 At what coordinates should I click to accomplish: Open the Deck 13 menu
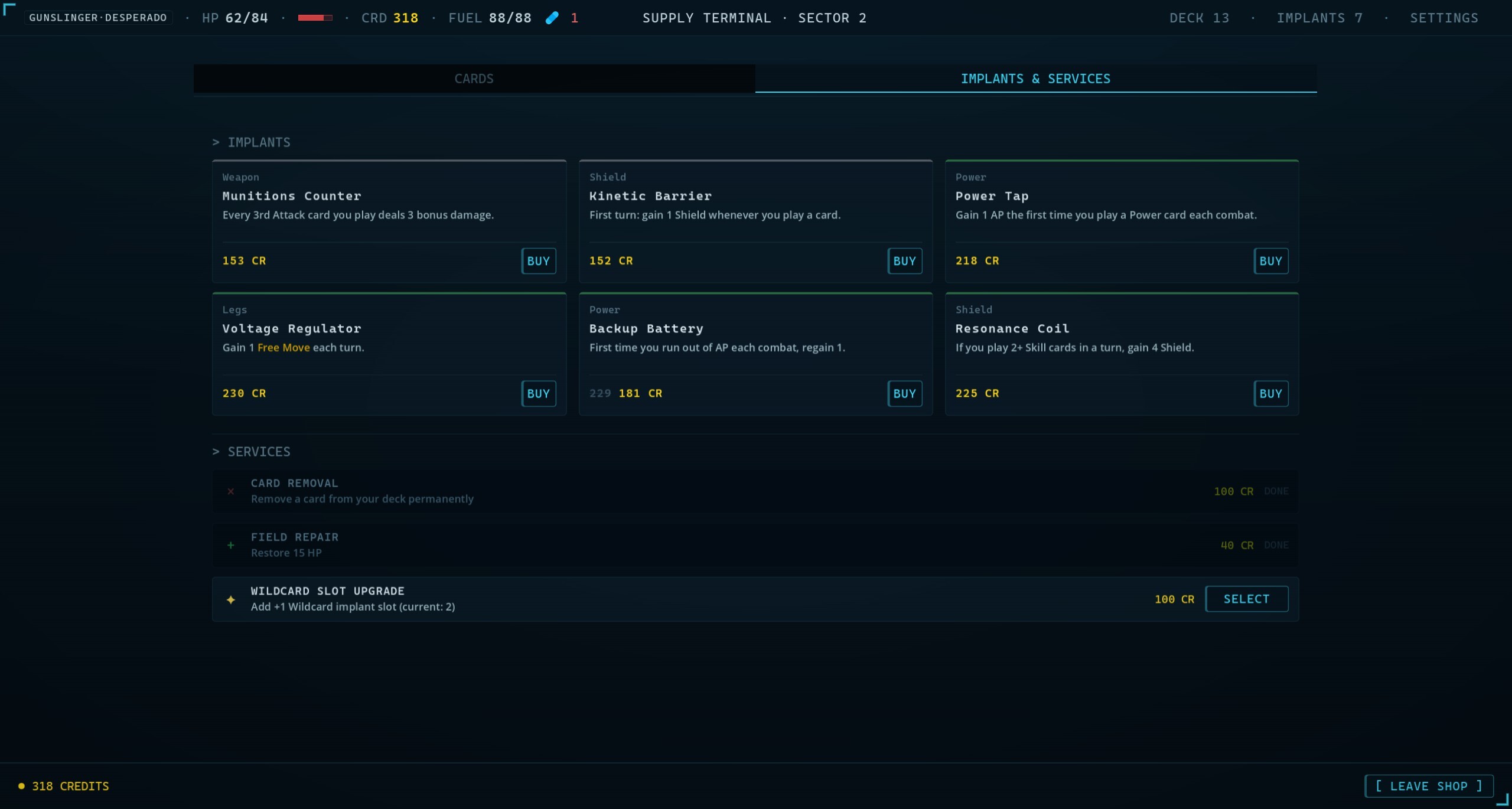coord(1199,18)
